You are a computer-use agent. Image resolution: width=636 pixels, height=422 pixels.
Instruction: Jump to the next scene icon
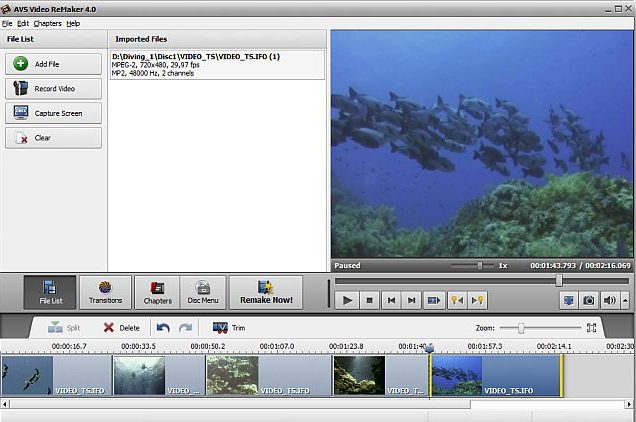434,300
